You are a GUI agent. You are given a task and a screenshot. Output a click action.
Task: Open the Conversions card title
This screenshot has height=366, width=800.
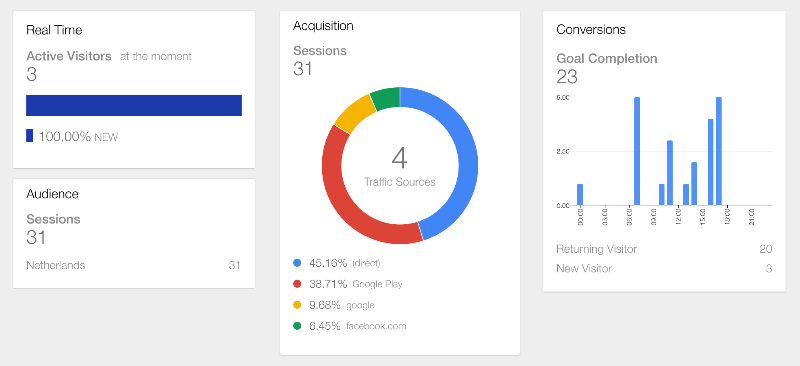[x=591, y=30]
